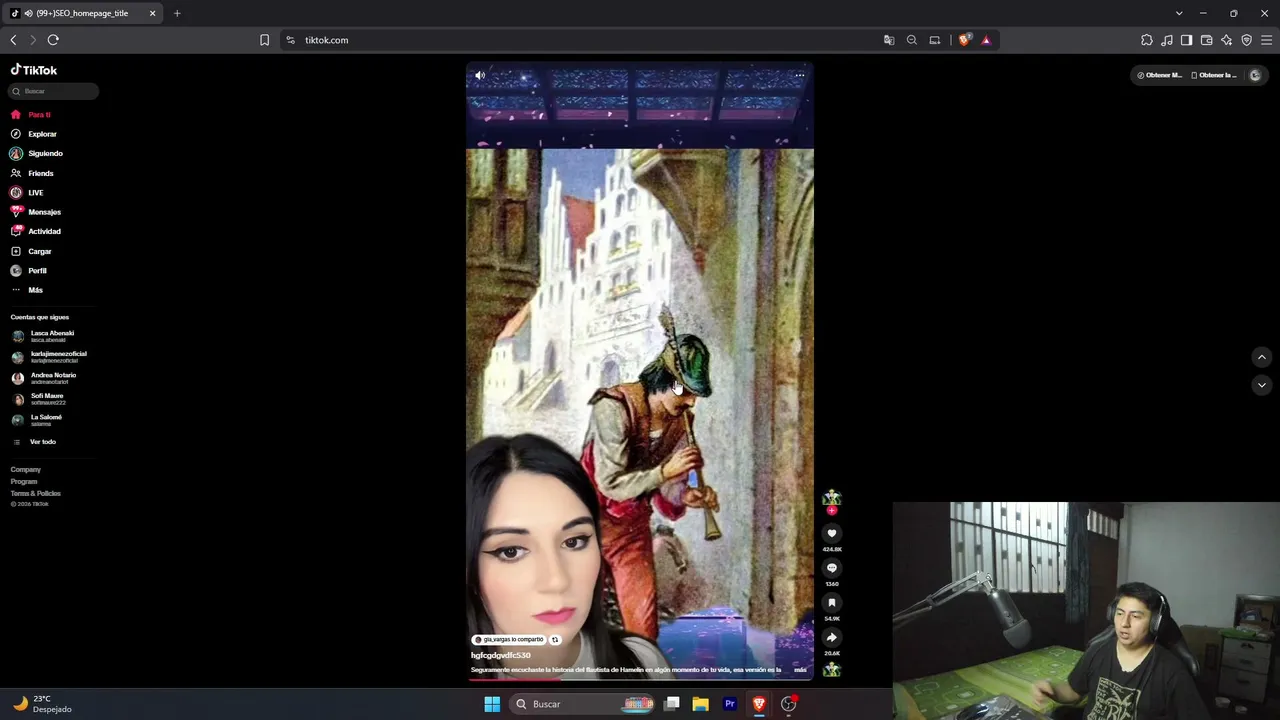Launch Premiere Pro from the taskbar
The height and width of the screenshot is (720, 1280).
730,704
